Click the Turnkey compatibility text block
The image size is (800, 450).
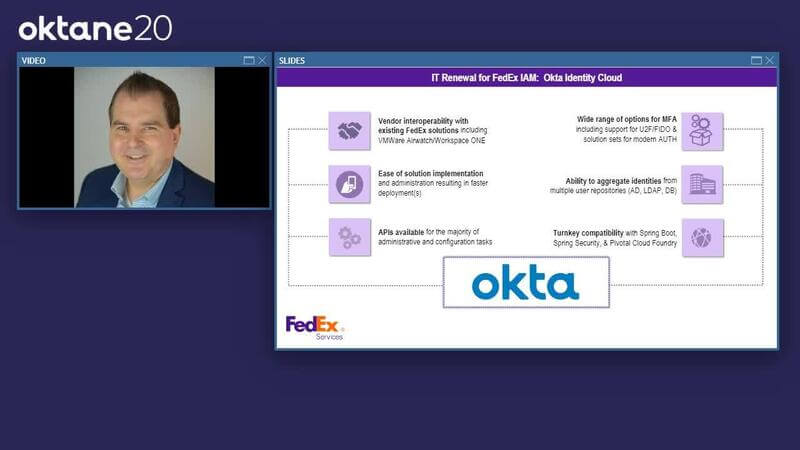[616, 238]
